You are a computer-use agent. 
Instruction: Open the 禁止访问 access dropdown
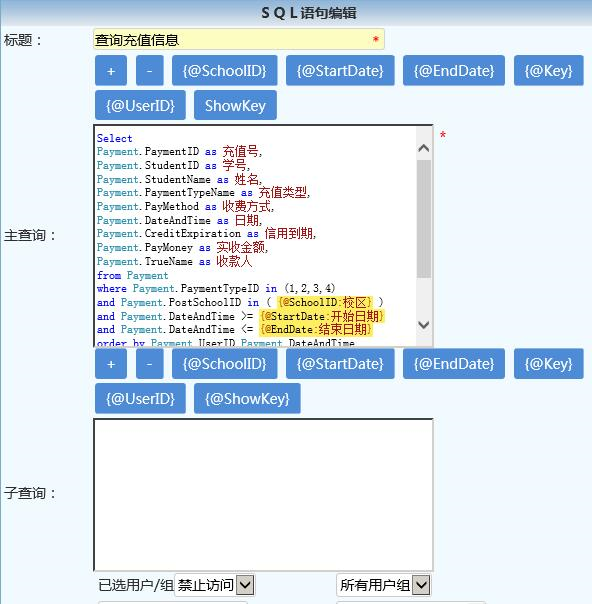click(x=215, y=585)
